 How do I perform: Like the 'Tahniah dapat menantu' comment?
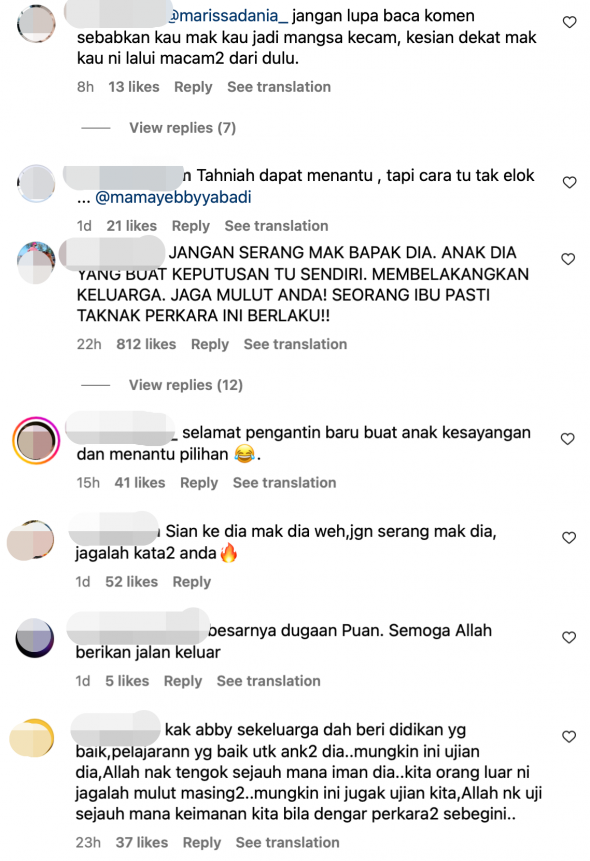pyautogui.click(x=570, y=182)
